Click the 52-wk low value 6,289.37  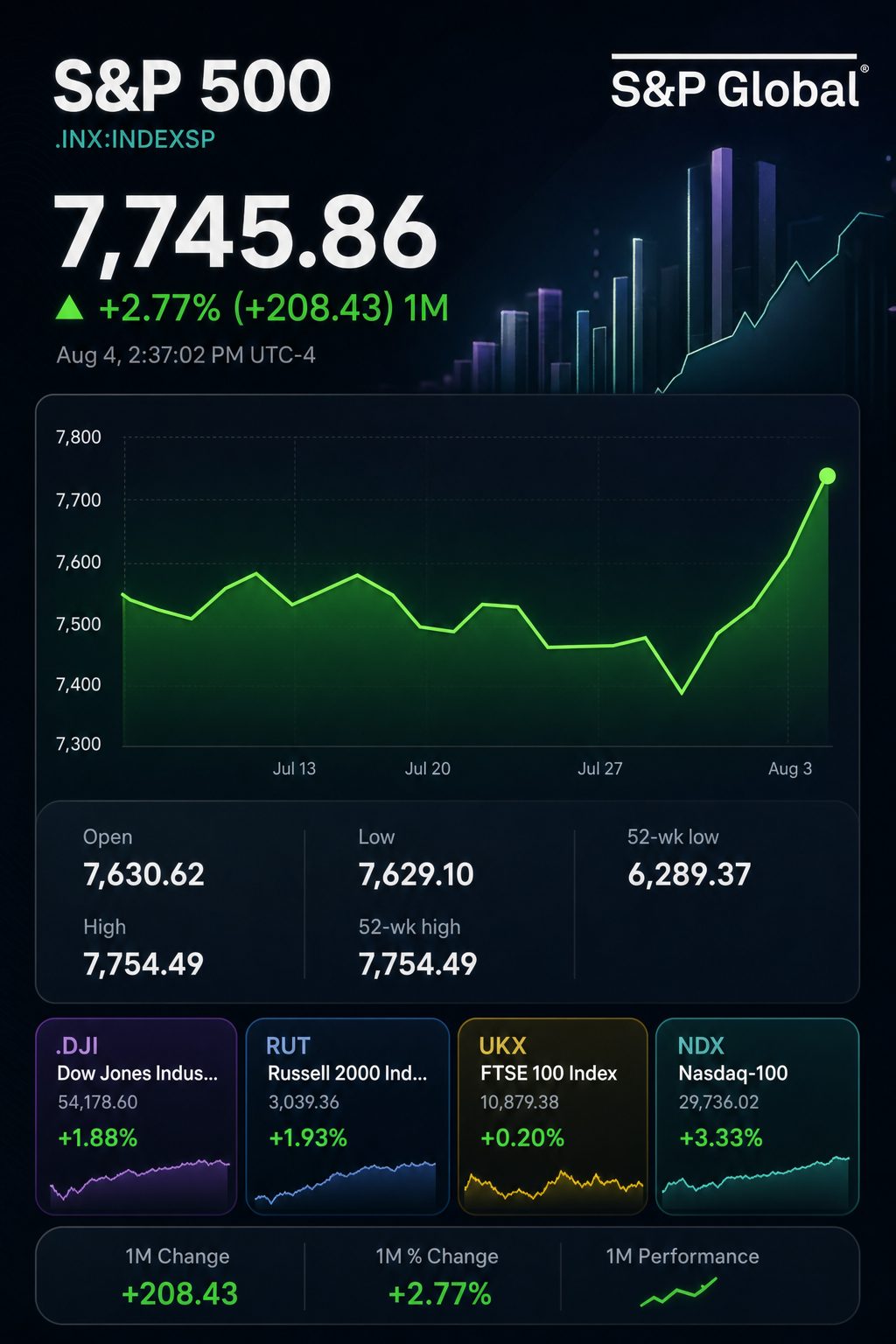(x=689, y=874)
